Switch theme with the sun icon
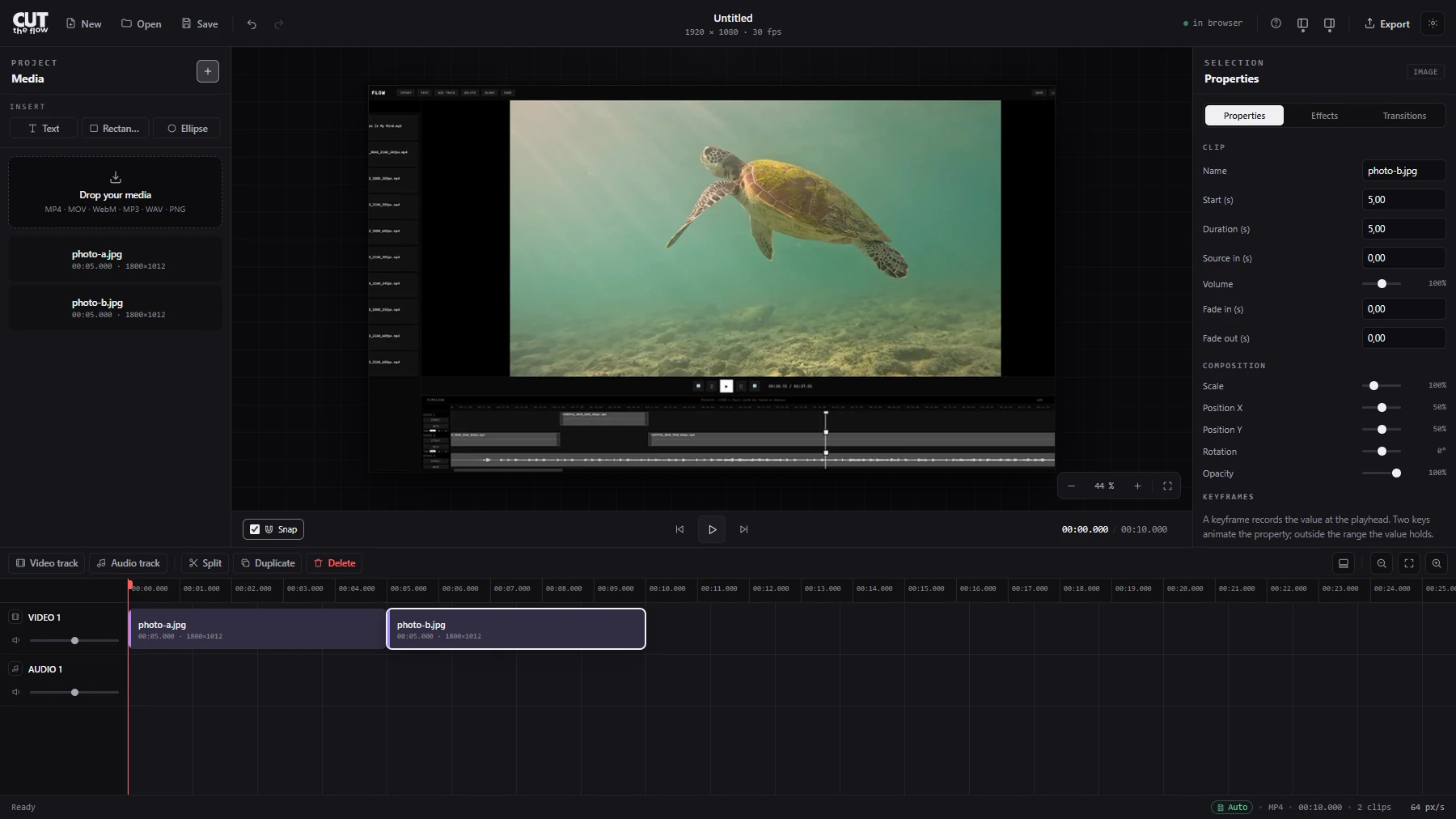This screenshot has height=819, width=1456. (1433, 23)
